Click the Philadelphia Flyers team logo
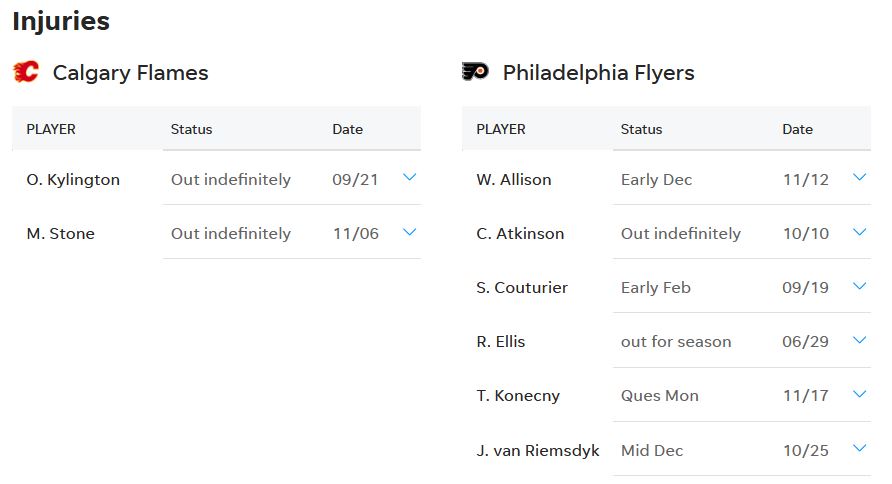Viewport: 892px width, 484px height. (x=475, y=72)
